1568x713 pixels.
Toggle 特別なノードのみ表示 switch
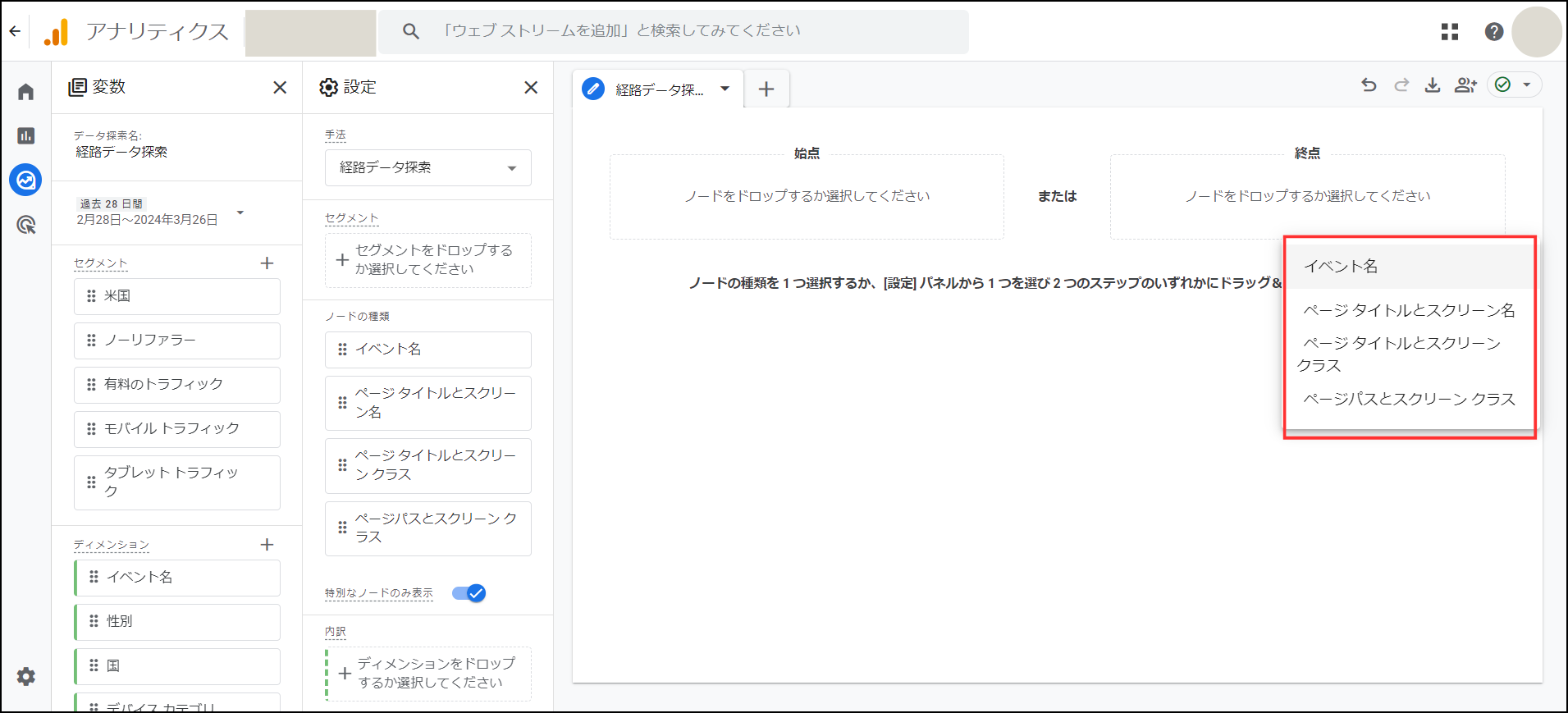(469, 593)
